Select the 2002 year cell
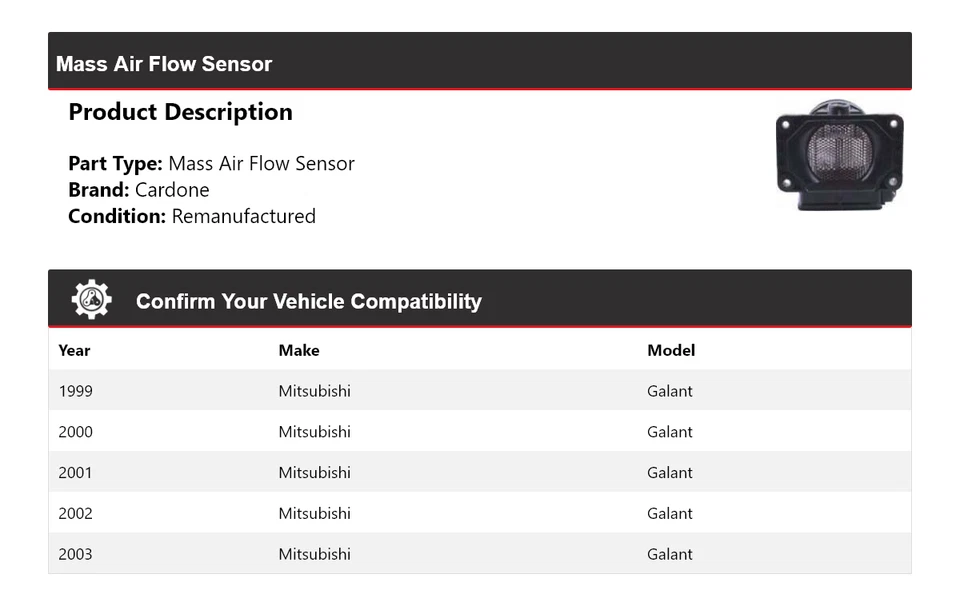Image resolution: width=960 pixels, height=606 pixels. [75, 514]
